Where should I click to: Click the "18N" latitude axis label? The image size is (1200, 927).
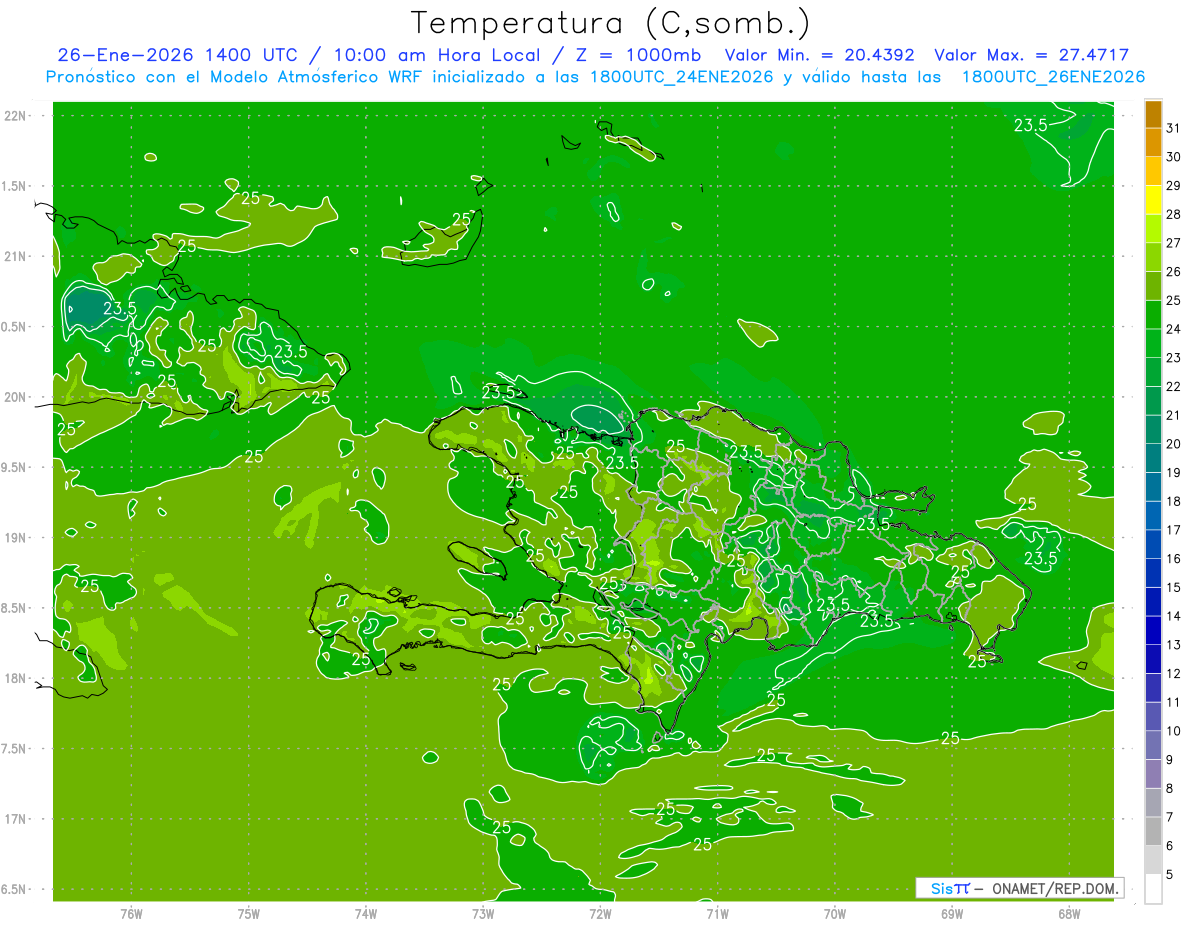15,679
